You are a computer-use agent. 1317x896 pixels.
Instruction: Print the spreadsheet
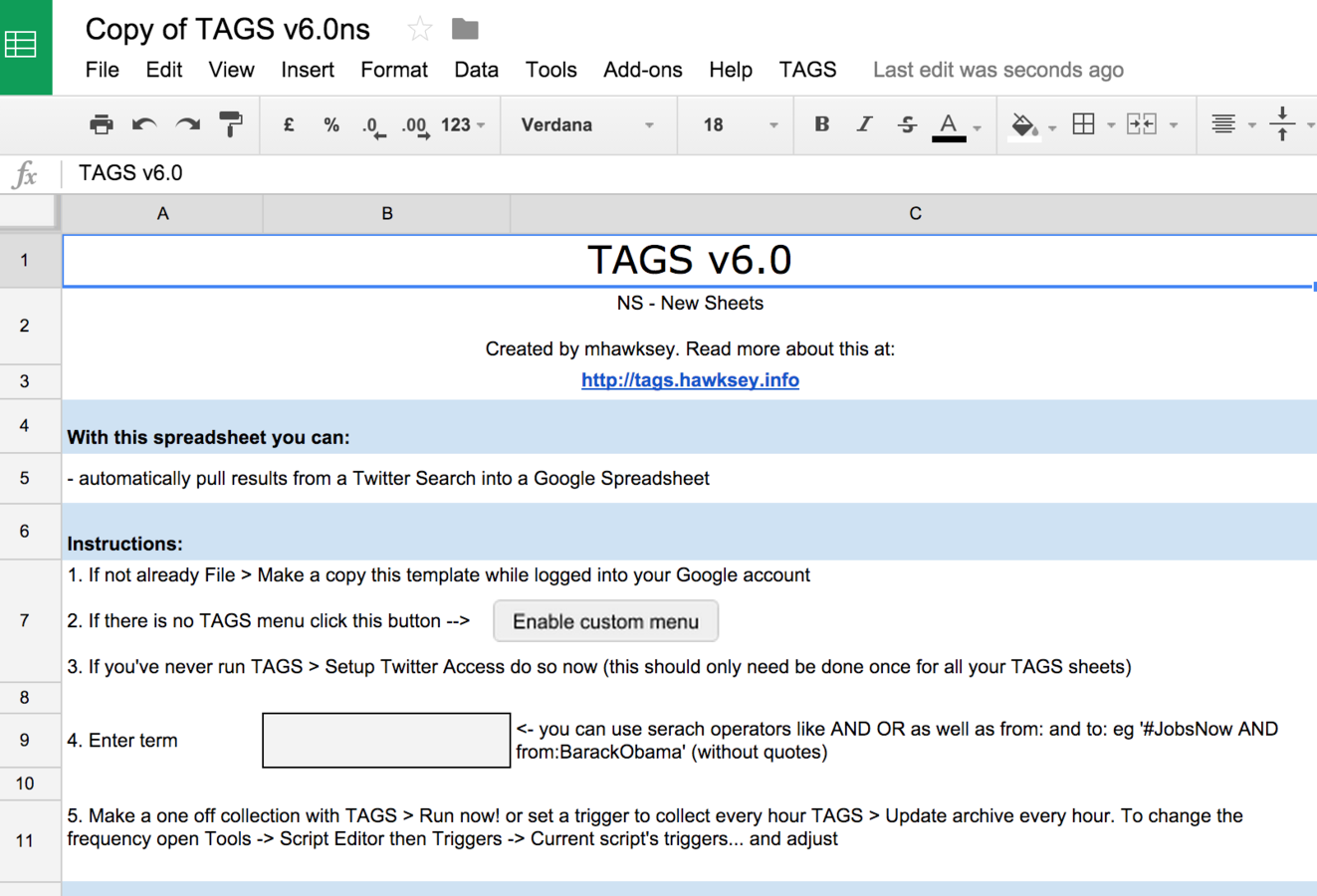102,124
